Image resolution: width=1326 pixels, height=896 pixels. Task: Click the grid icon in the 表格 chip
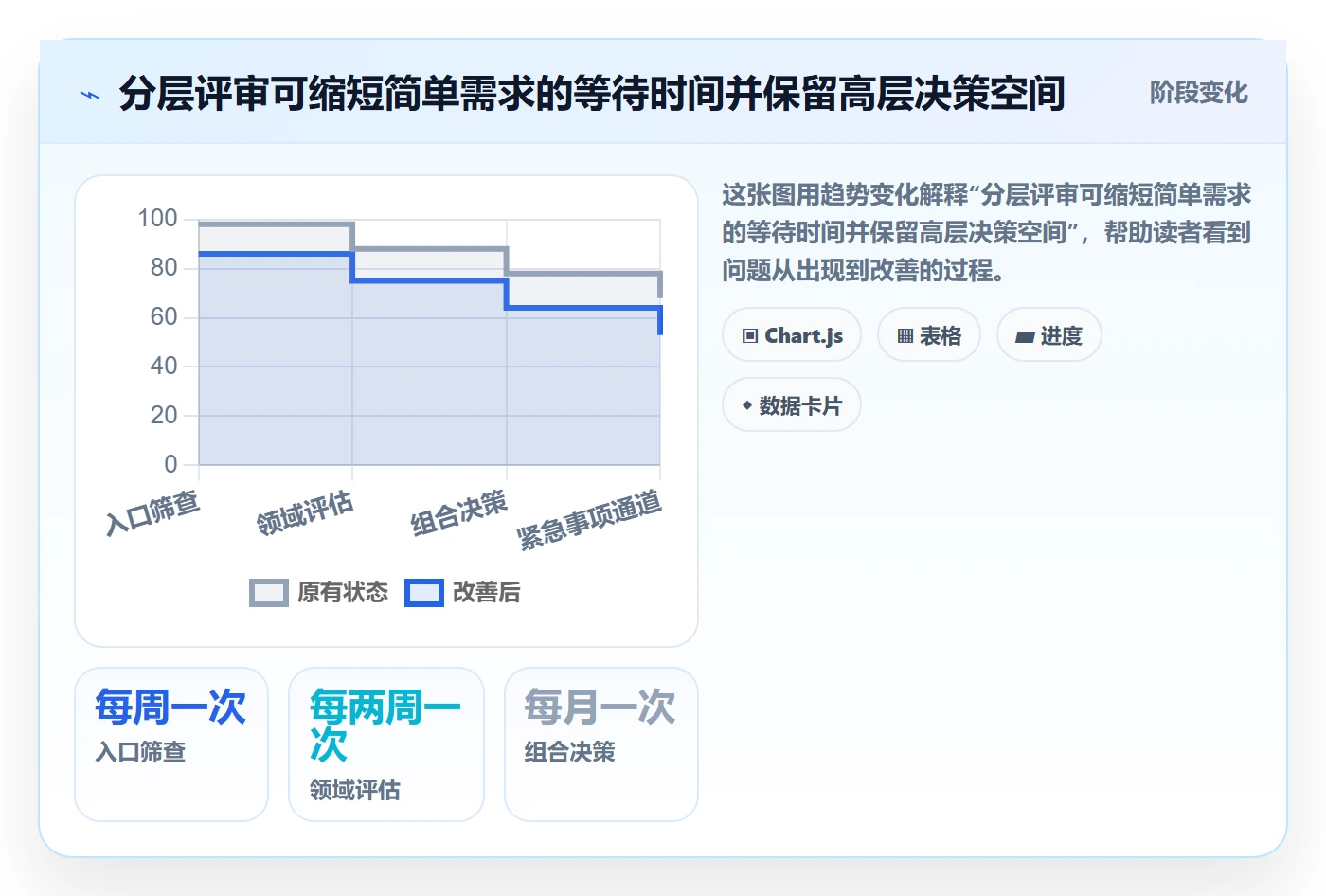point(905,336)
